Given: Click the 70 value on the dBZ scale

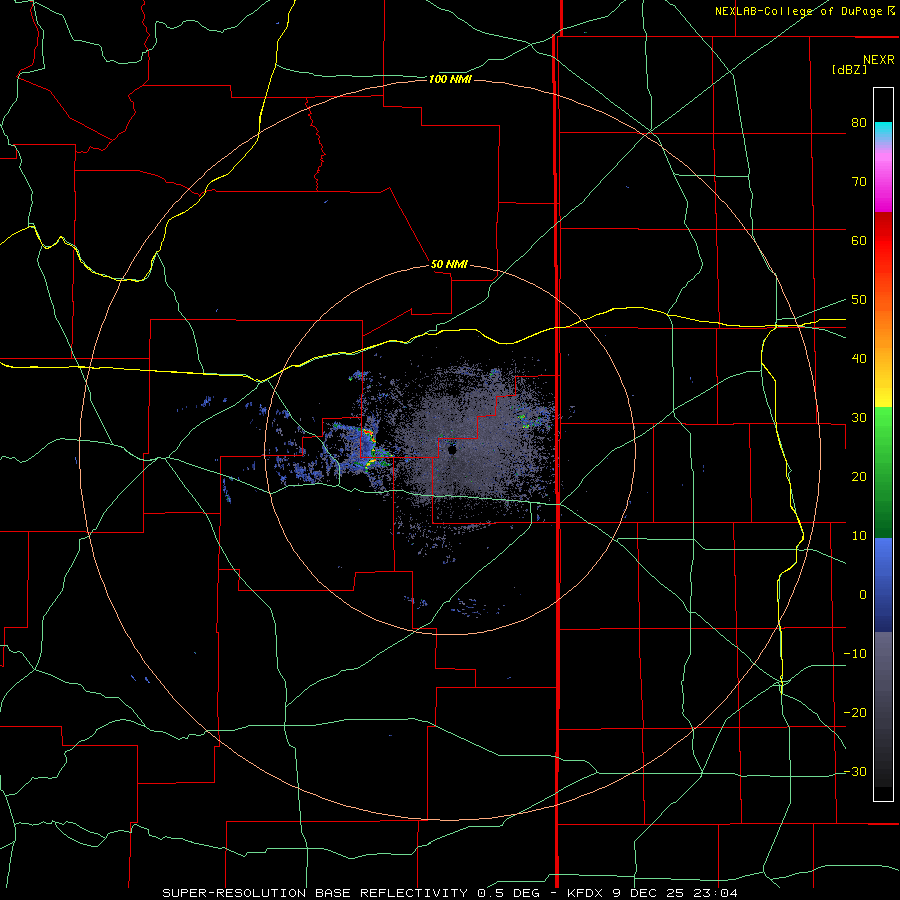Looking at the screenshot, I should tap(859, 182).
